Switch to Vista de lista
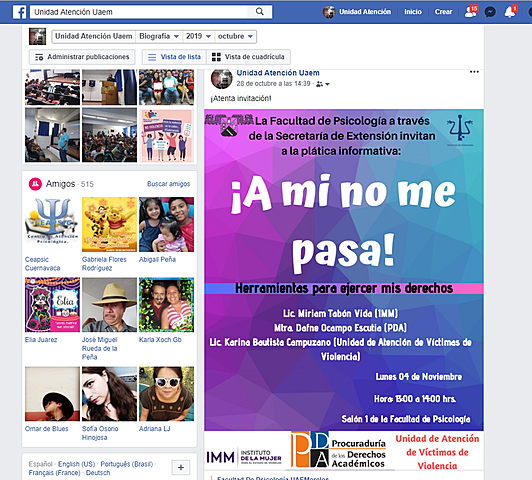Screen dimensions: 532x480 click(174, 57)
